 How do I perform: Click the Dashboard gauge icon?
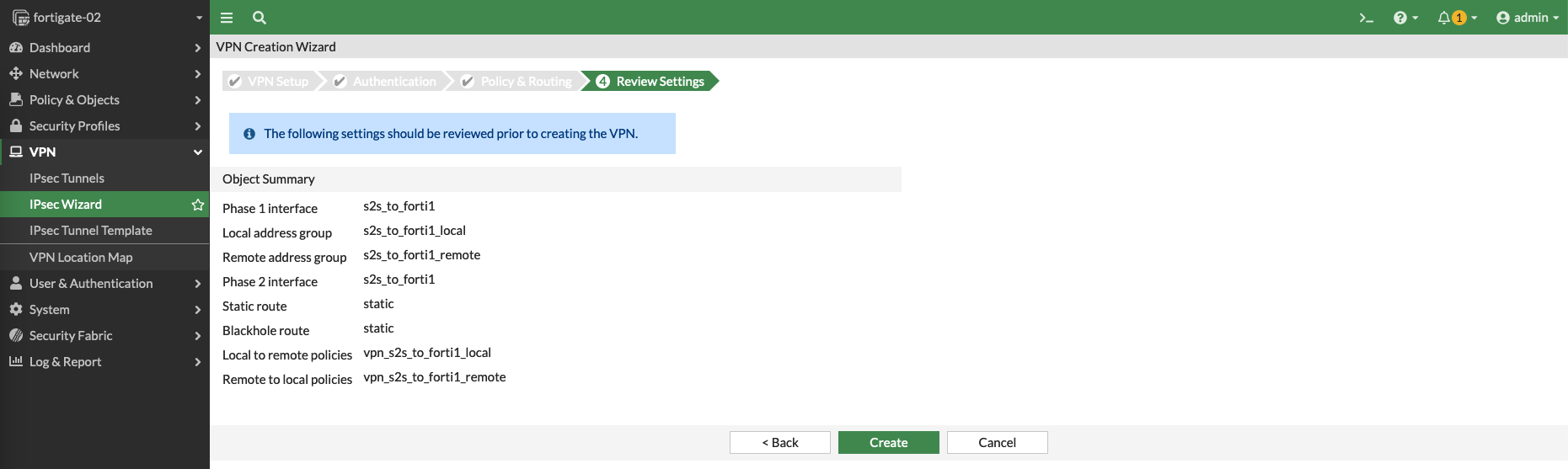[16, 48]
